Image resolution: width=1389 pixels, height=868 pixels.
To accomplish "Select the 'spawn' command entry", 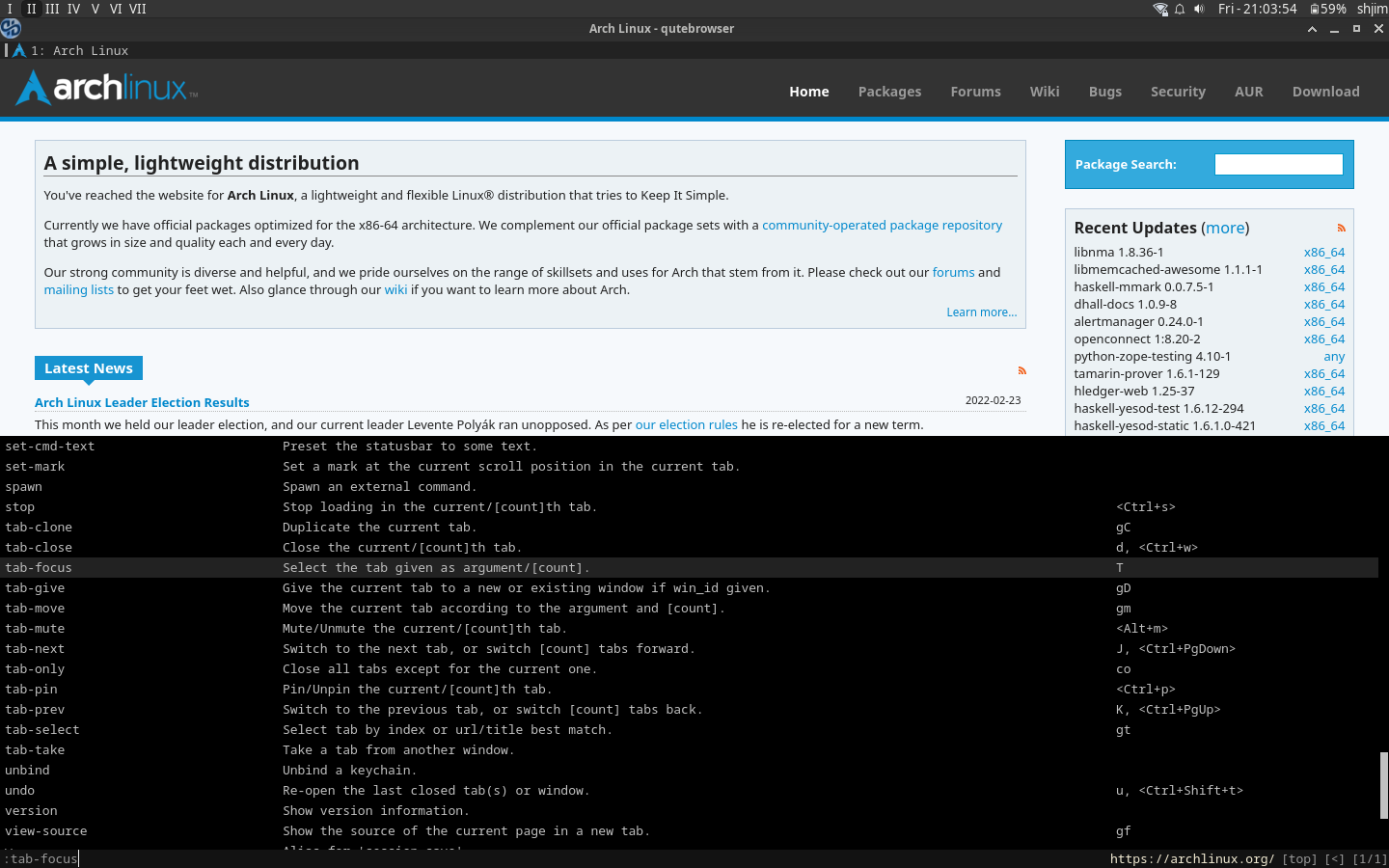I will [x=689, y=486].
